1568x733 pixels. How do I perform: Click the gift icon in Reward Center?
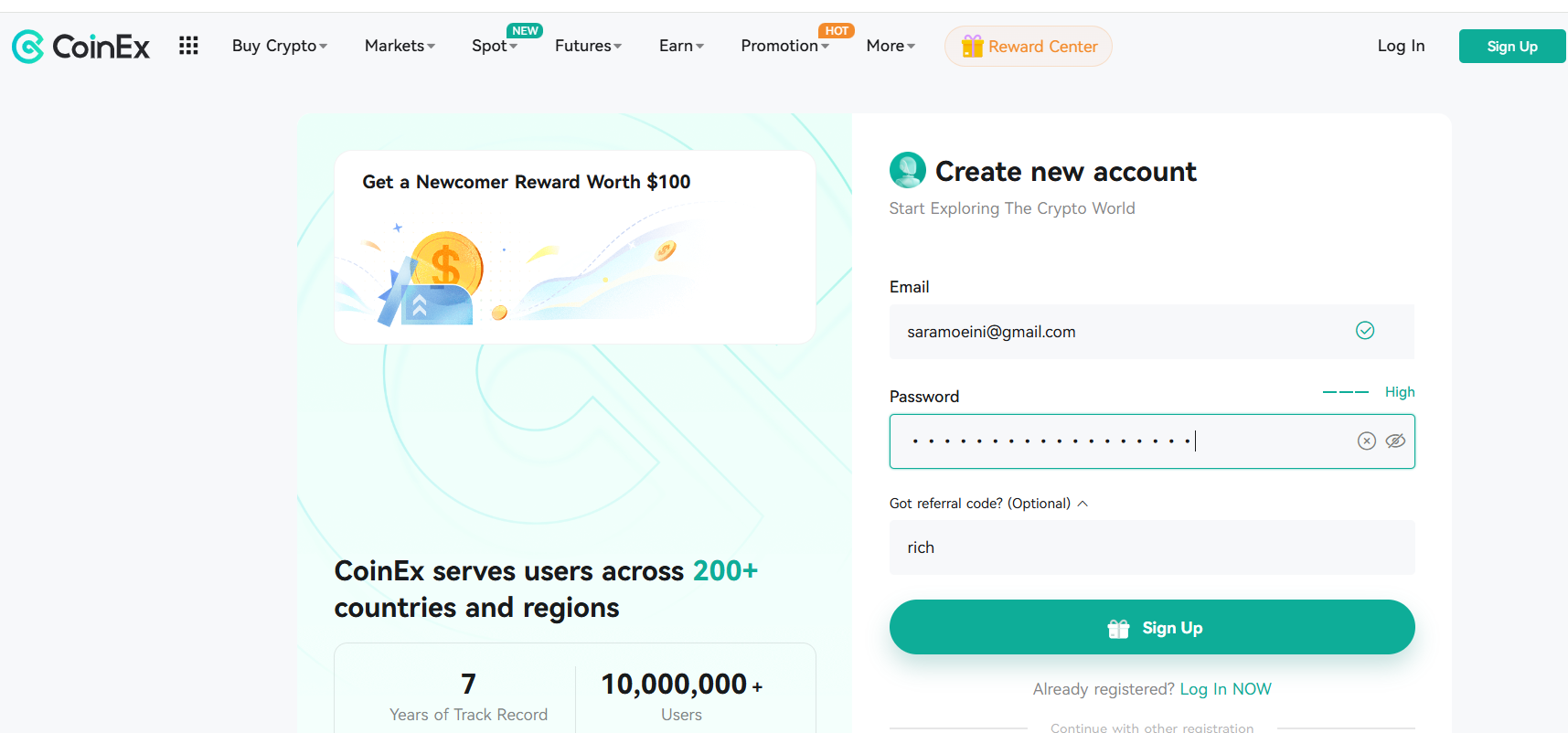point(972,46)
